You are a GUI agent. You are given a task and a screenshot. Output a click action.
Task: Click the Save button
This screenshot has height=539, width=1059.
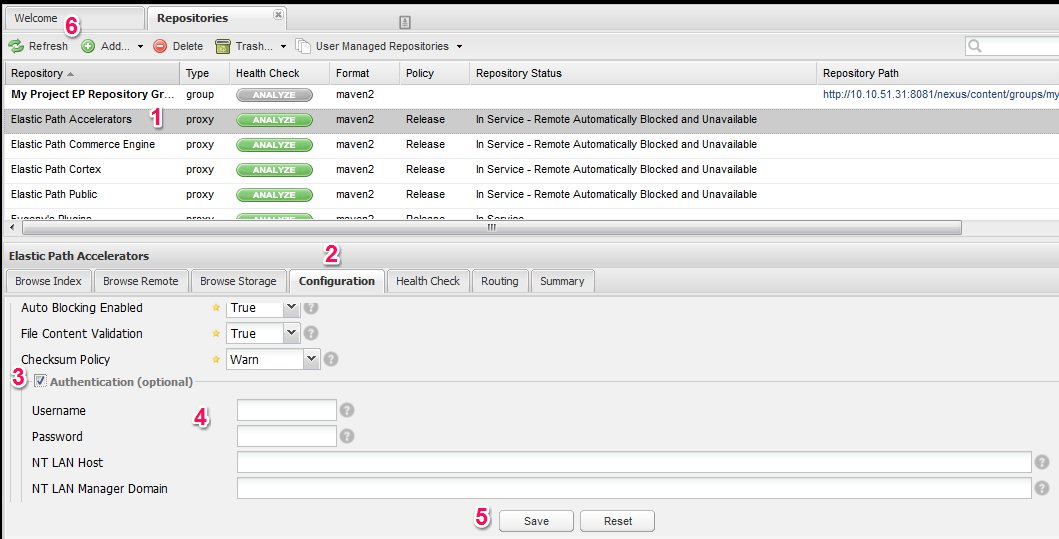click(x=536, y=521)
